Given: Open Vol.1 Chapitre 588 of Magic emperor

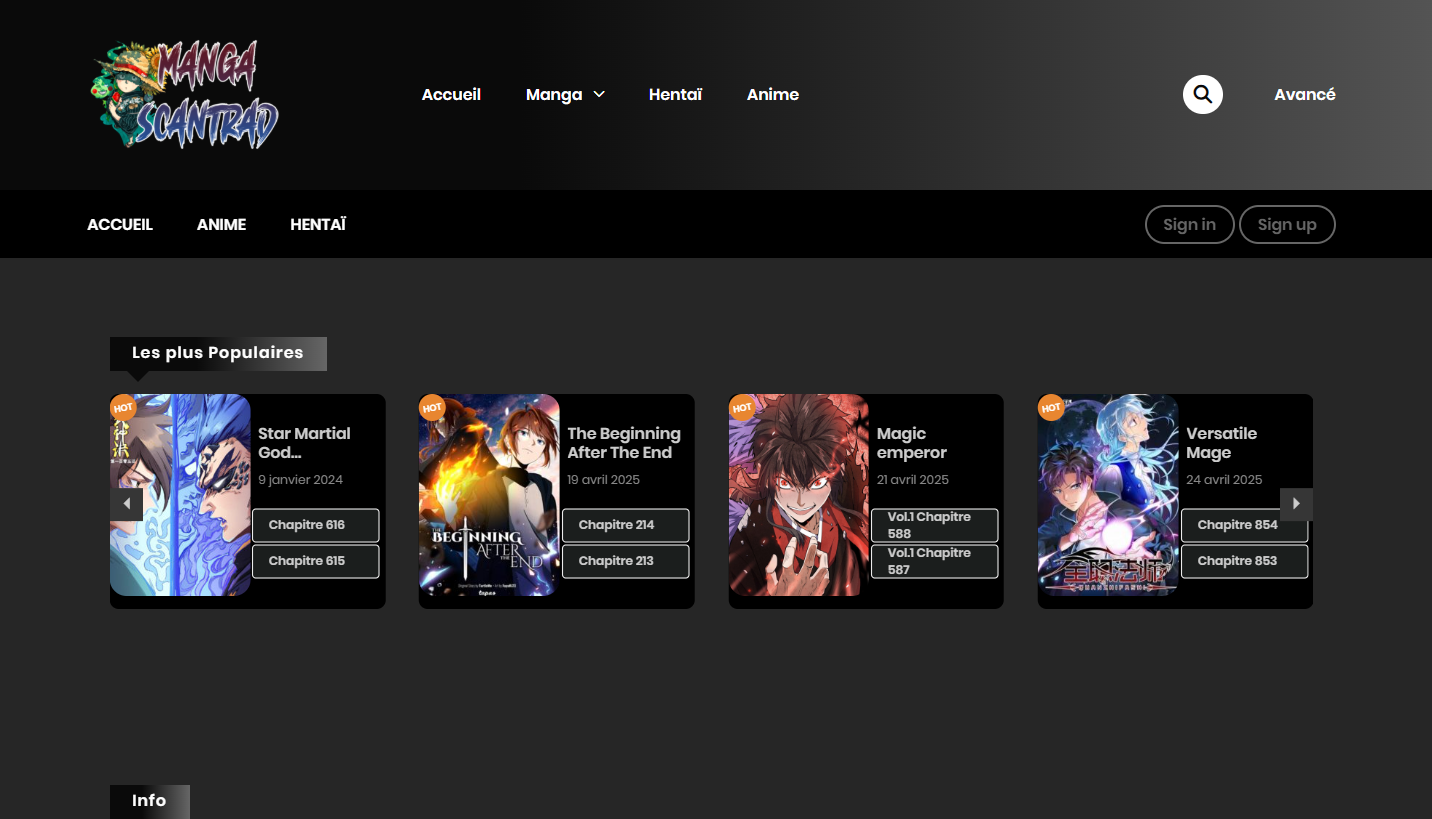Looking at the screenshot, I should [x=934, y=525].
